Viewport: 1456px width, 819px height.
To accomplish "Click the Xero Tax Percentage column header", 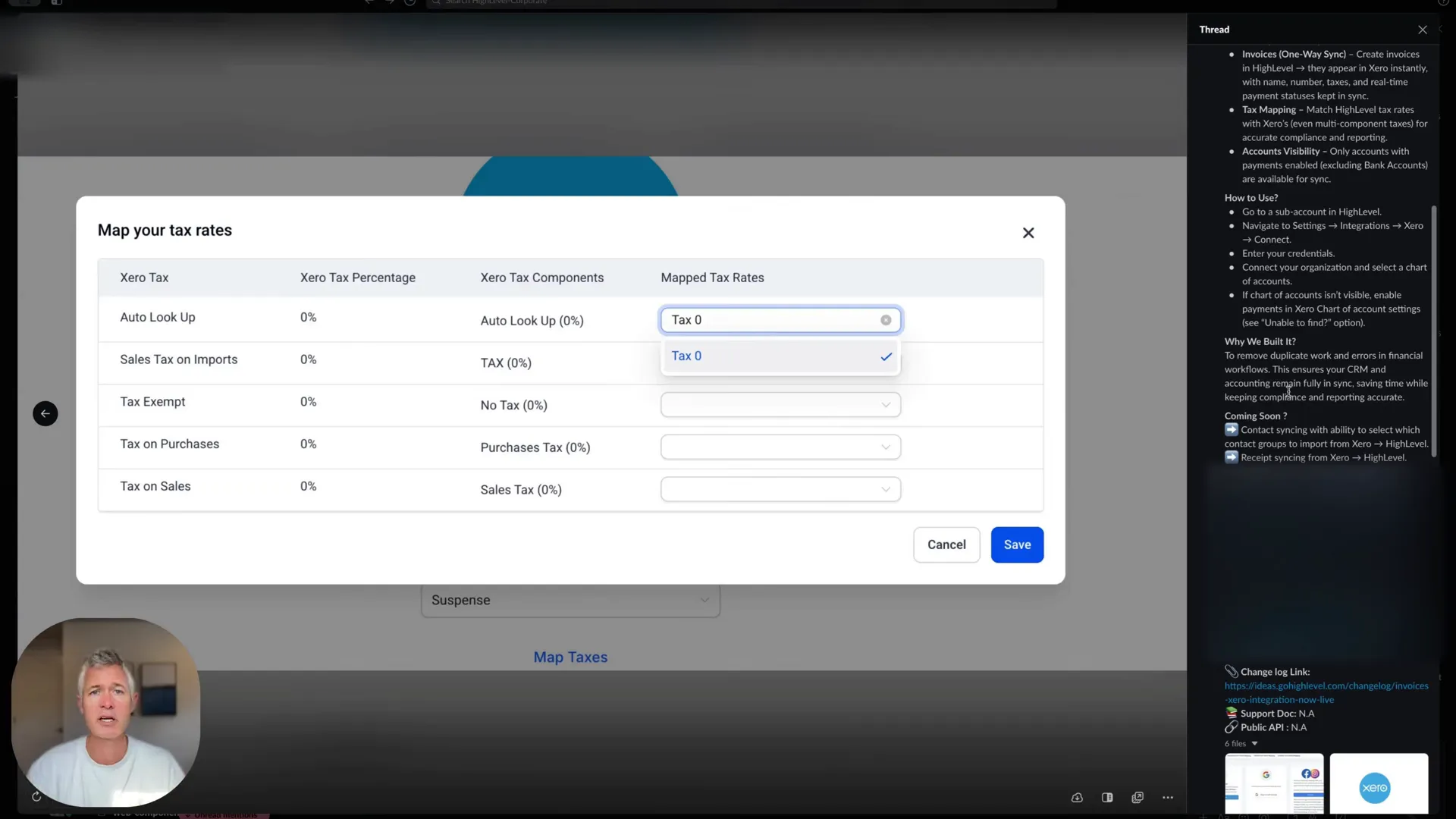I will tap(358, 278).
